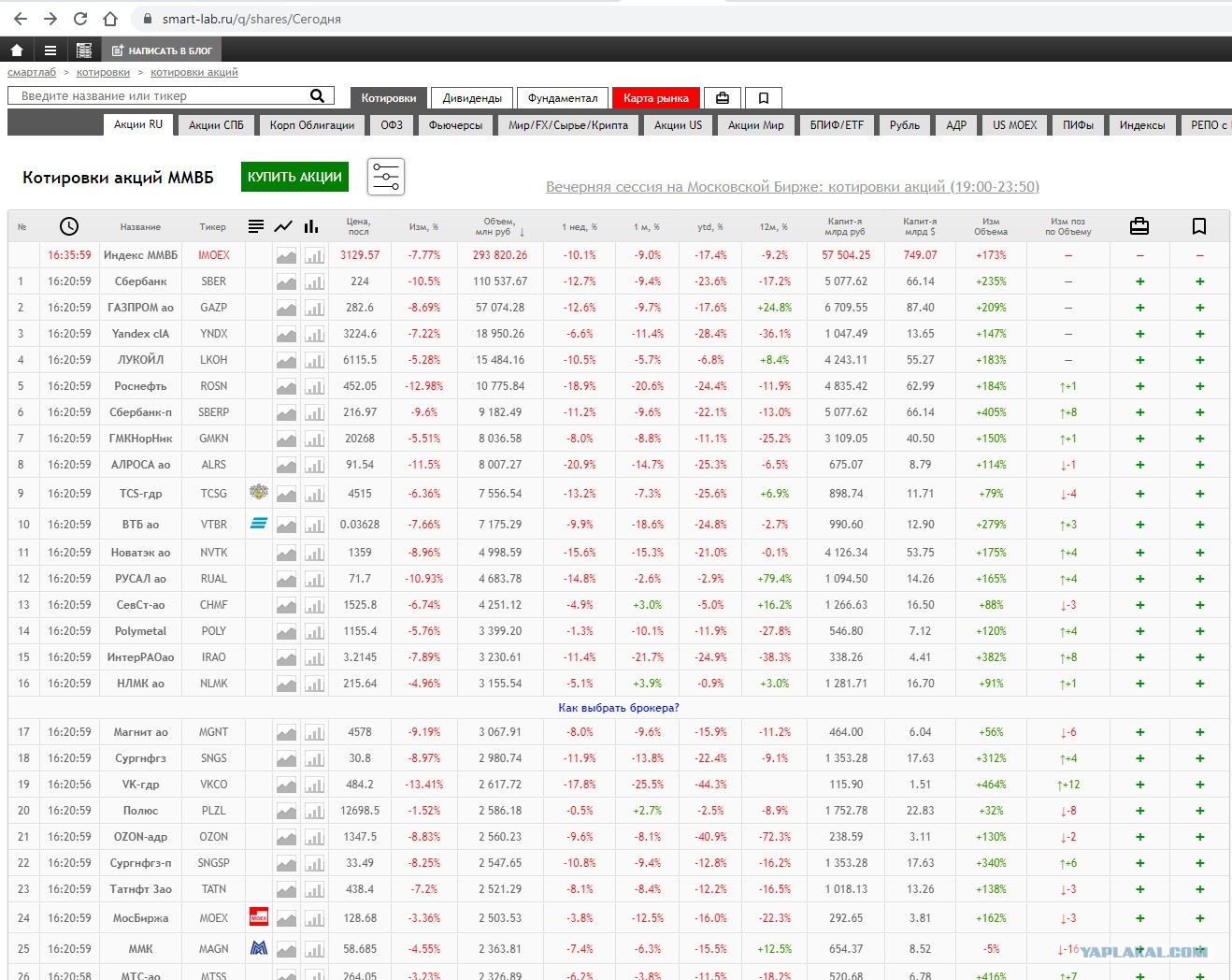The image size is (1232, 980).
Task: Select БПИФ/ETF tab
Action: point(837,124)
